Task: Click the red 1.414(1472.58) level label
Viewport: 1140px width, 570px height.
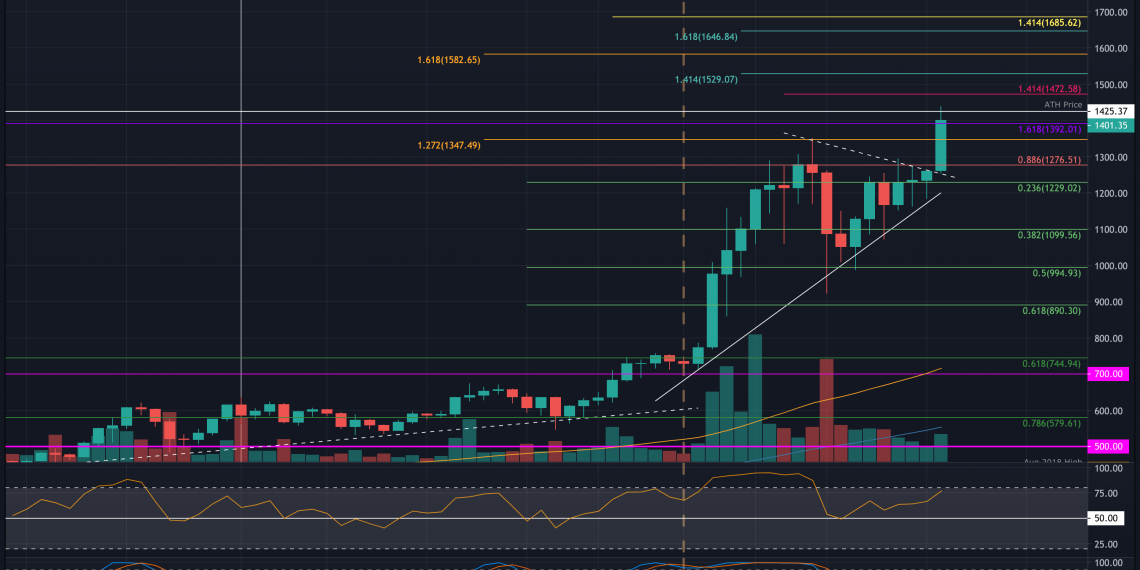Action: [x=1049, y=89]
